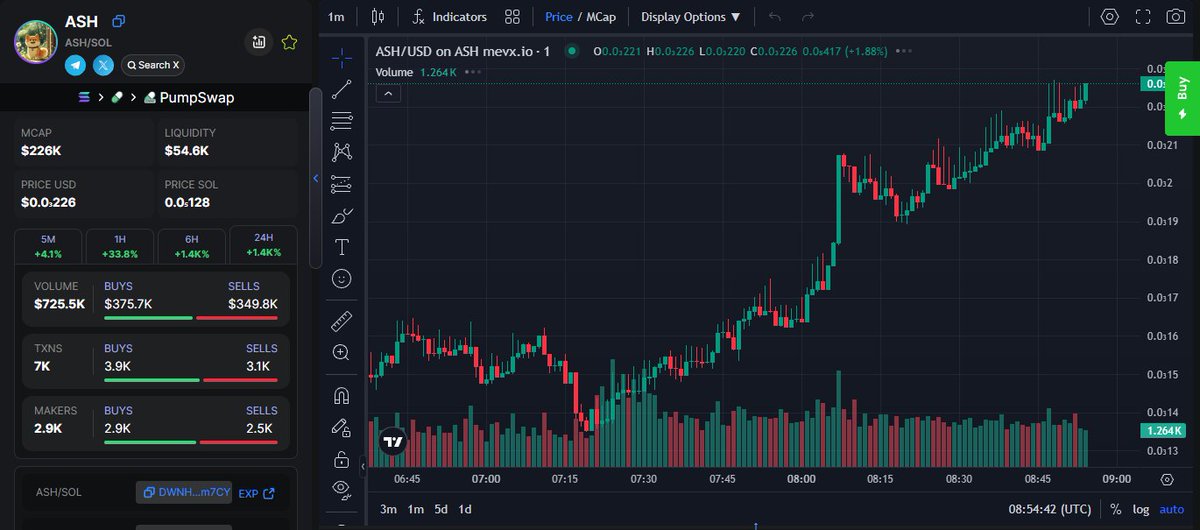This screenshot has width=1200, height=530.
Task: Toggle percent scale mode
Action: [1115, 509]
